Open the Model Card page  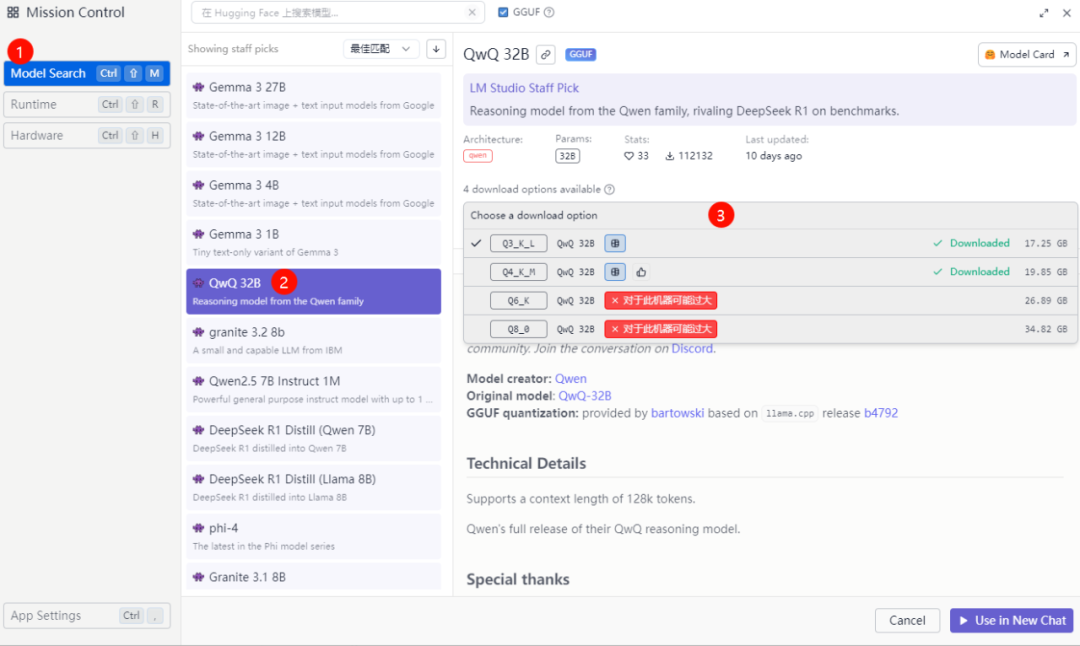(x=1027, y=54)
